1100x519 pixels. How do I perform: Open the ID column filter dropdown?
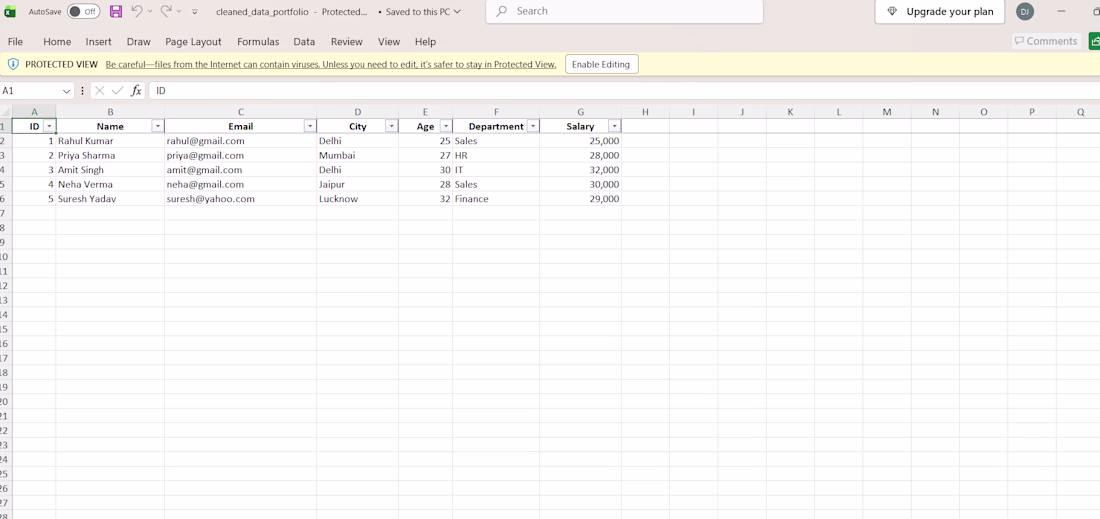49,126
